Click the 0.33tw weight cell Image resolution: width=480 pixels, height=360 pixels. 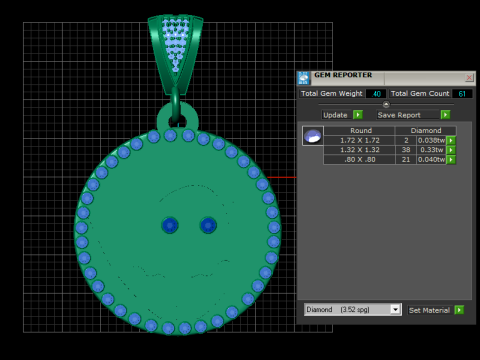point(432,150)
